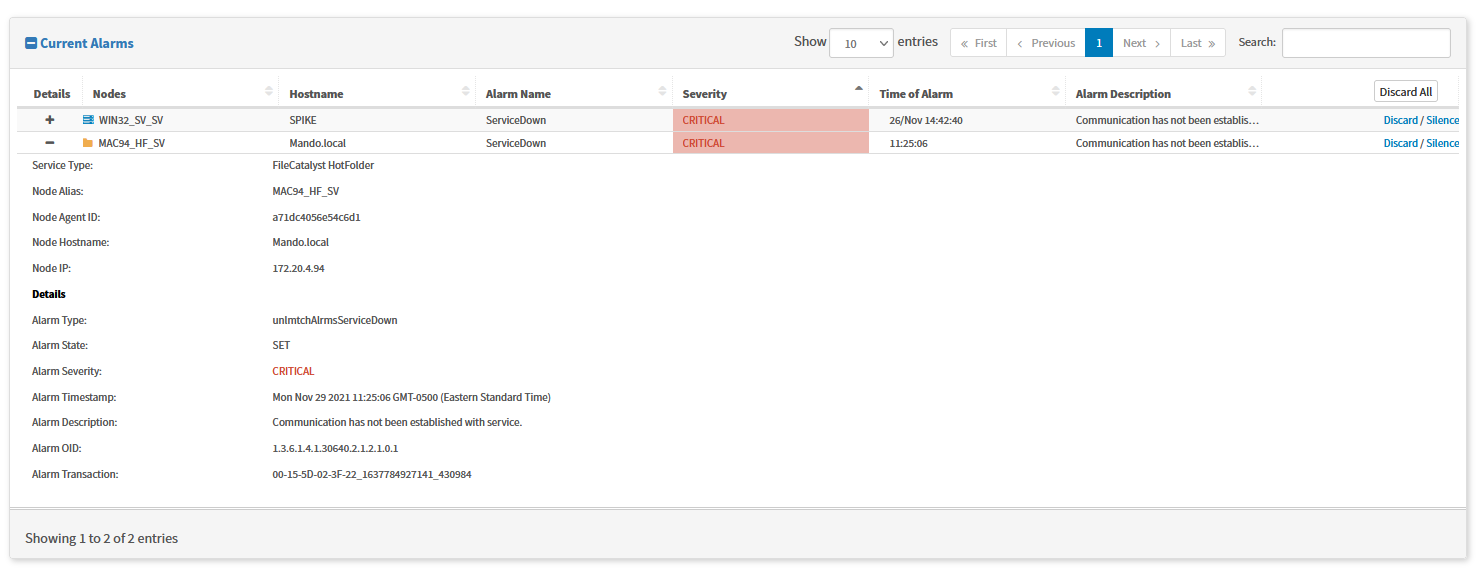Image resolution: width=1479 pixels, height=577 pixels.
Task: Click into the Search input field
Action: click(1365, 43)
